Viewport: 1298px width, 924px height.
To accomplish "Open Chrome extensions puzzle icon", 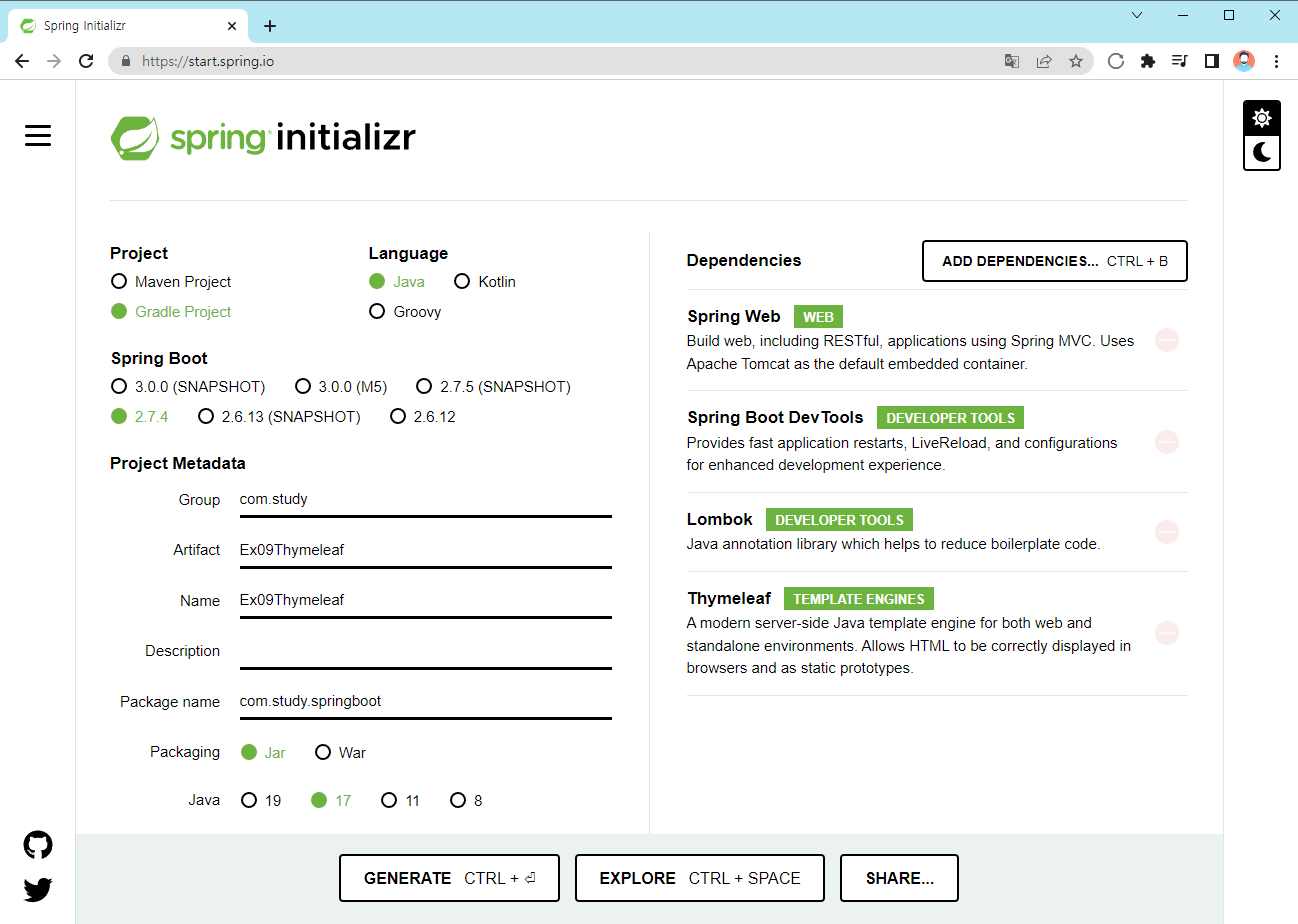I will tap(1148, 61).
